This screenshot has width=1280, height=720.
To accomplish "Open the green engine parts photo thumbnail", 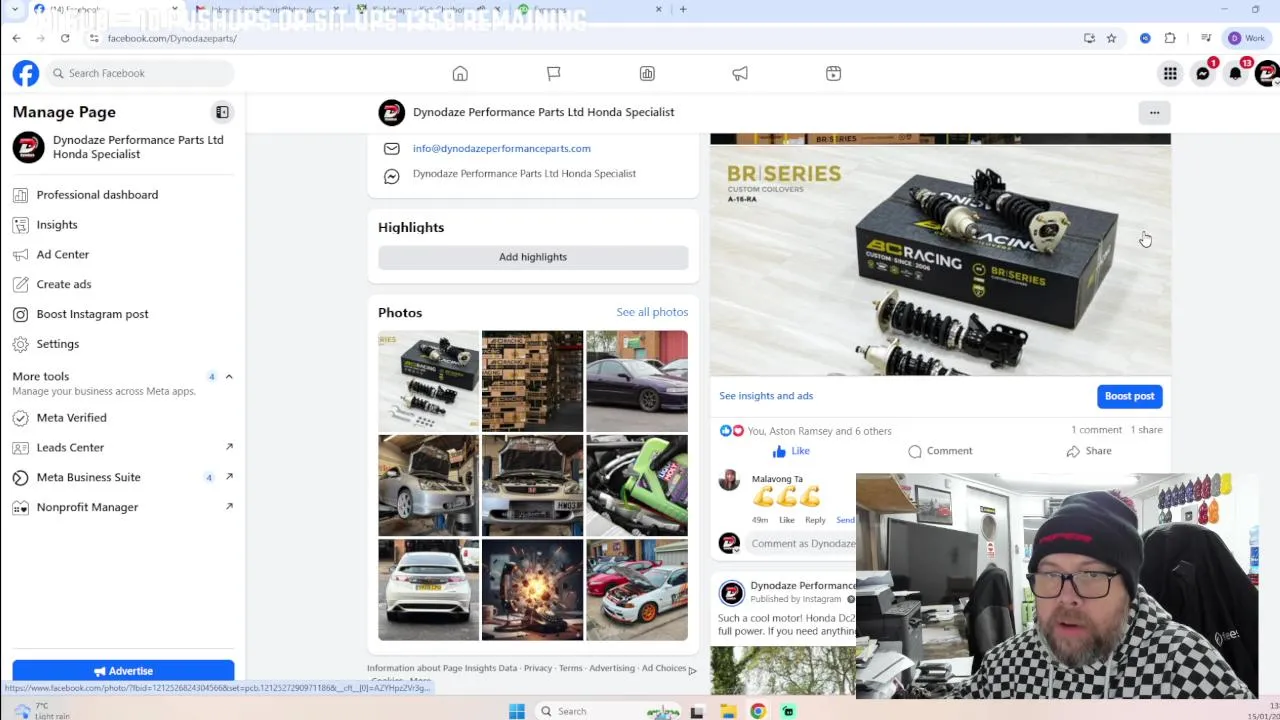I will tap(637, 485).
